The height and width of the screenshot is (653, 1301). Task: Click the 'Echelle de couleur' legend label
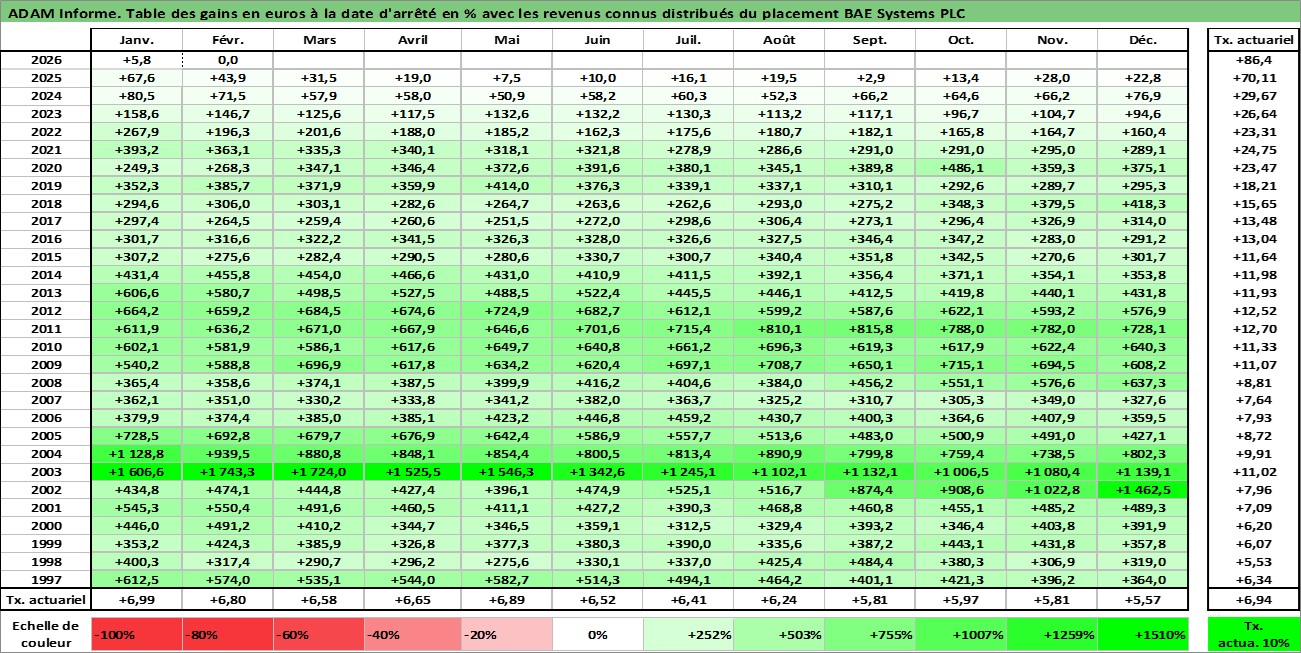tap(46, 634)
